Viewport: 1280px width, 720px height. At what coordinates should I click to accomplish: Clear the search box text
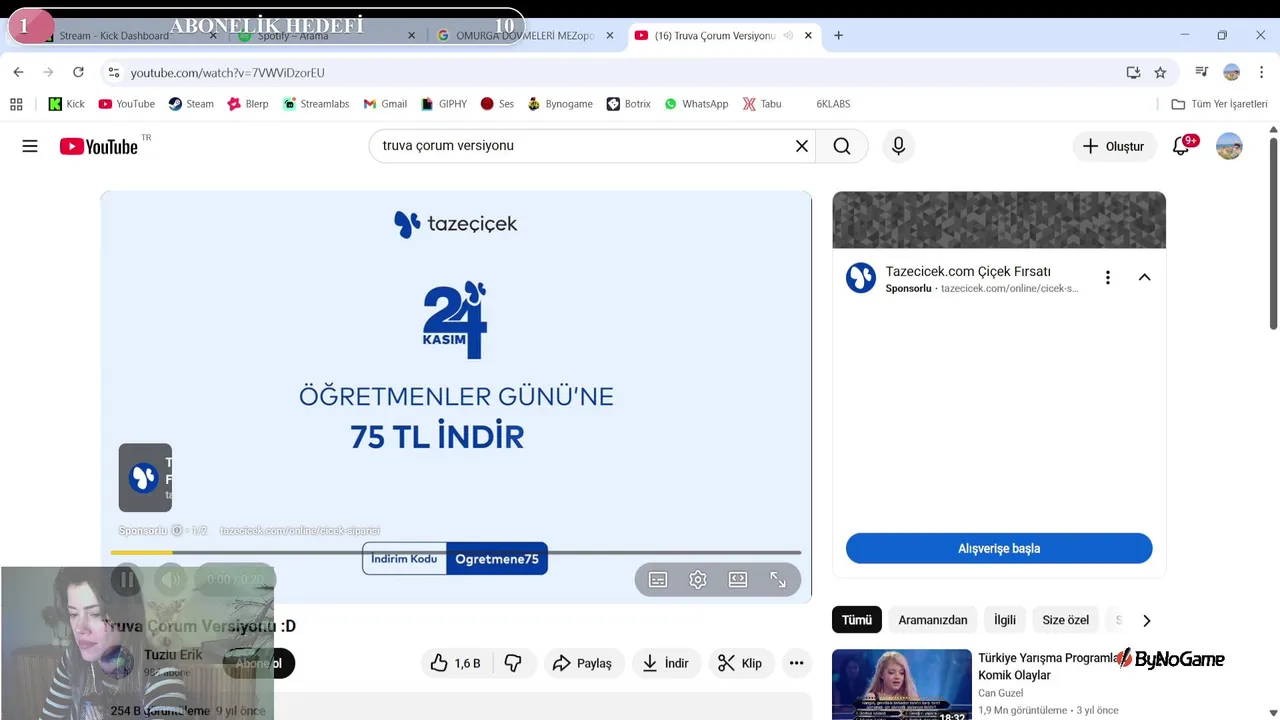click(x=801, y=146)
